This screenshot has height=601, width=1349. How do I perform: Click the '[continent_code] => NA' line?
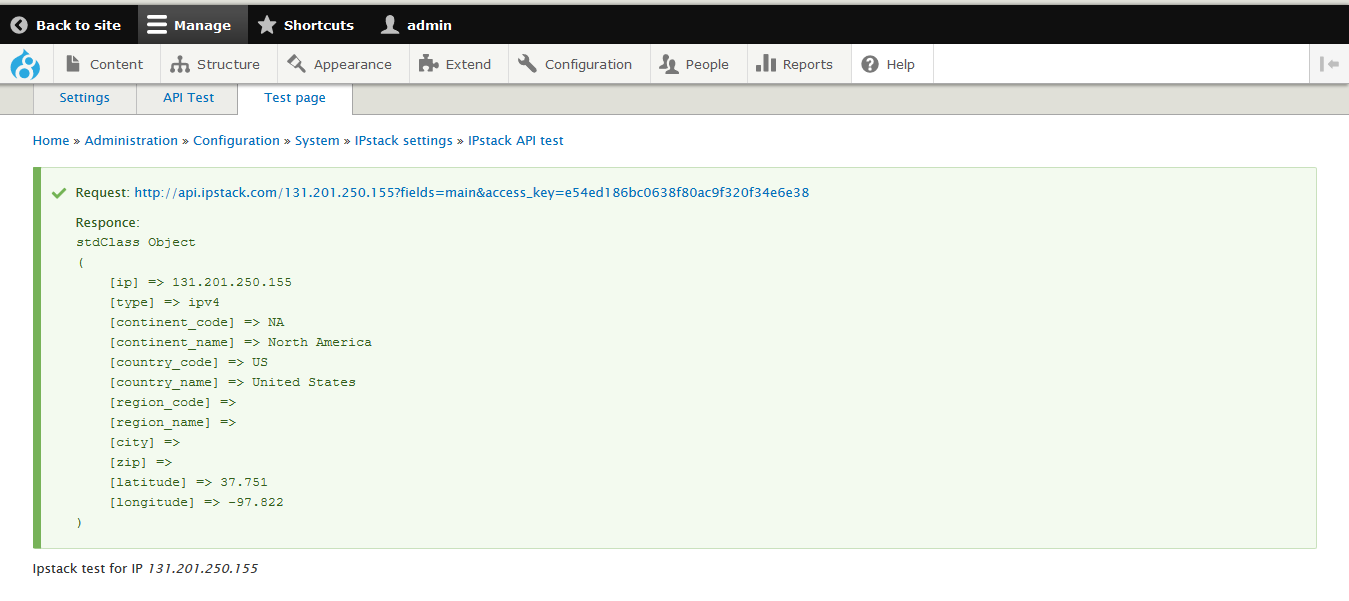197,322
